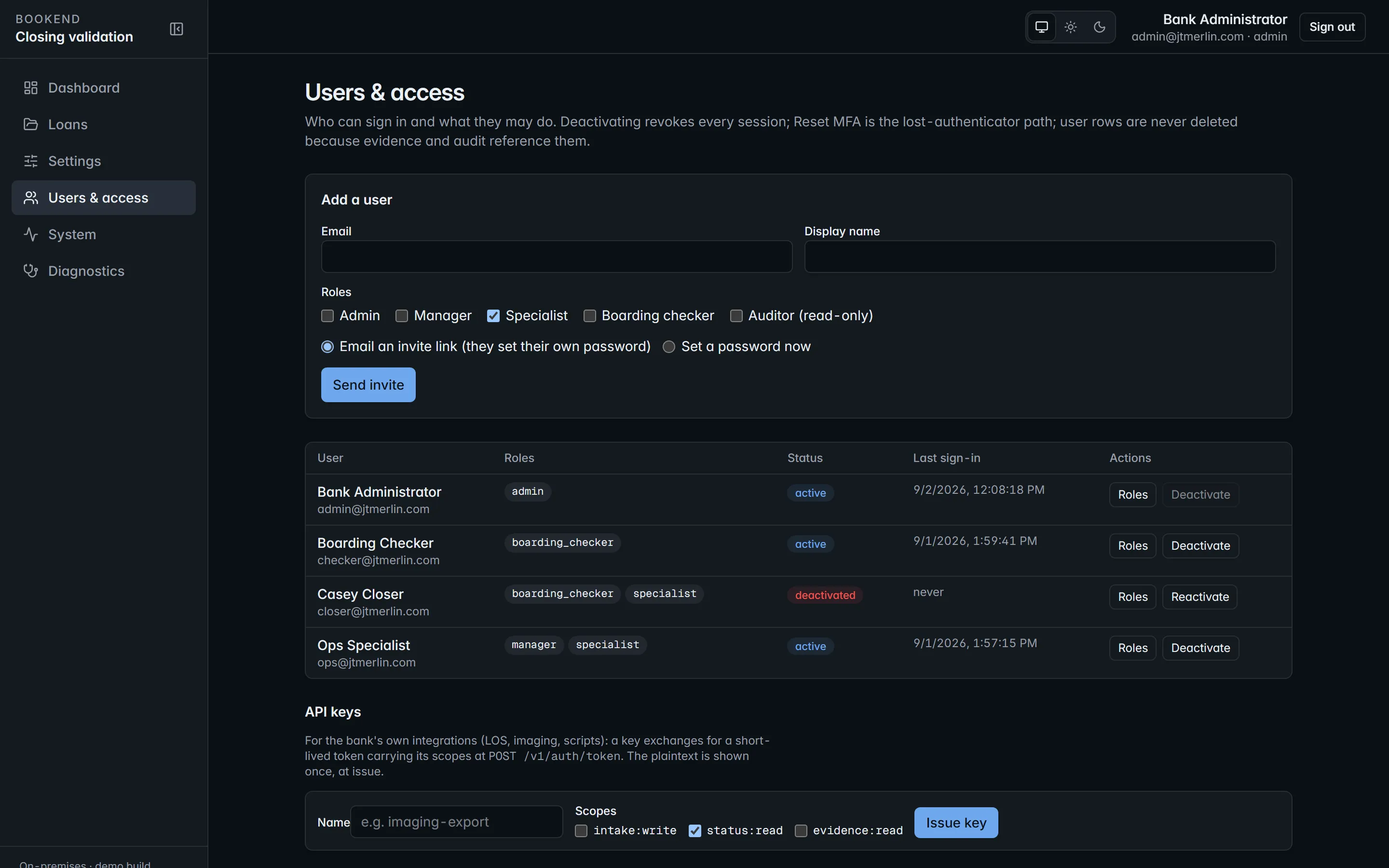The width and height of the screenshot is (1389, 868).
Task: Focus the API key Name field
Action: click(x=456, y=822)
